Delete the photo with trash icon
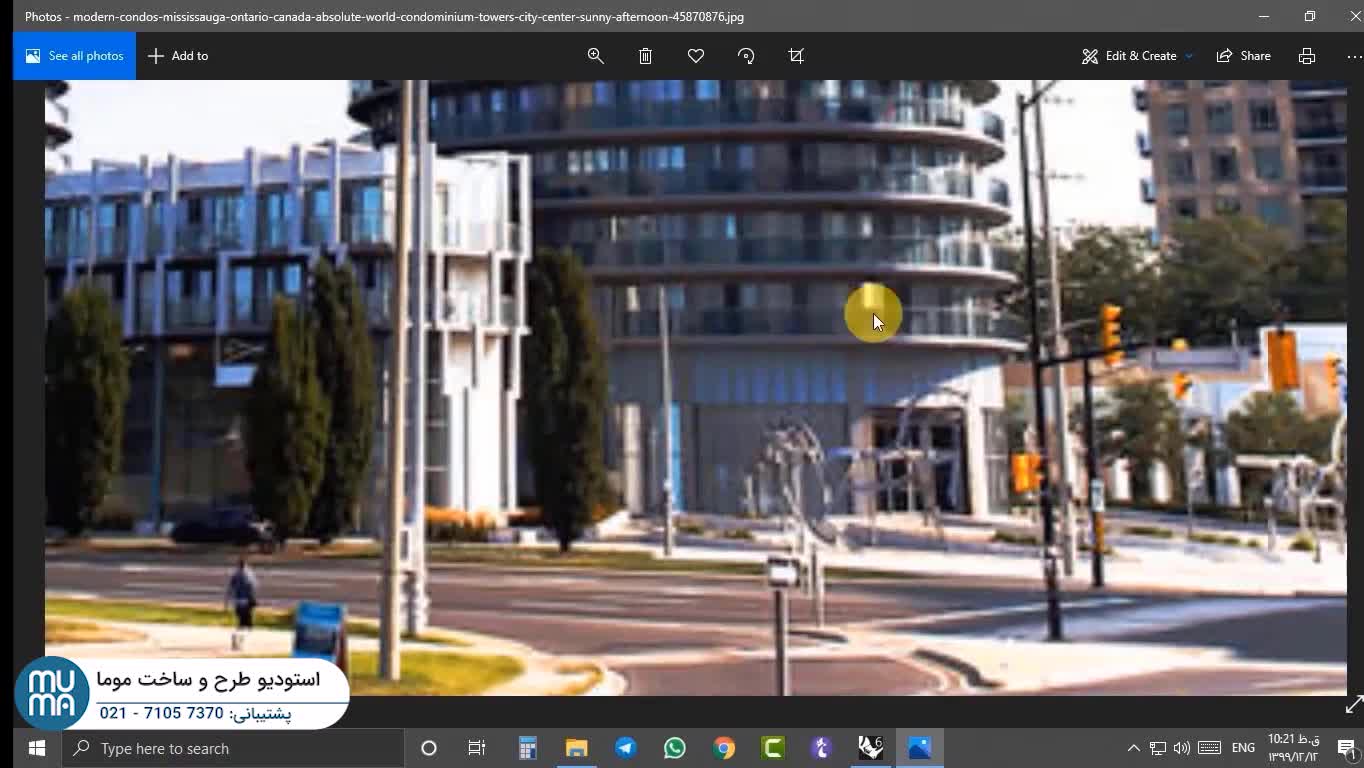This screenshot has width=1364, height=768. tap(646, 56)
